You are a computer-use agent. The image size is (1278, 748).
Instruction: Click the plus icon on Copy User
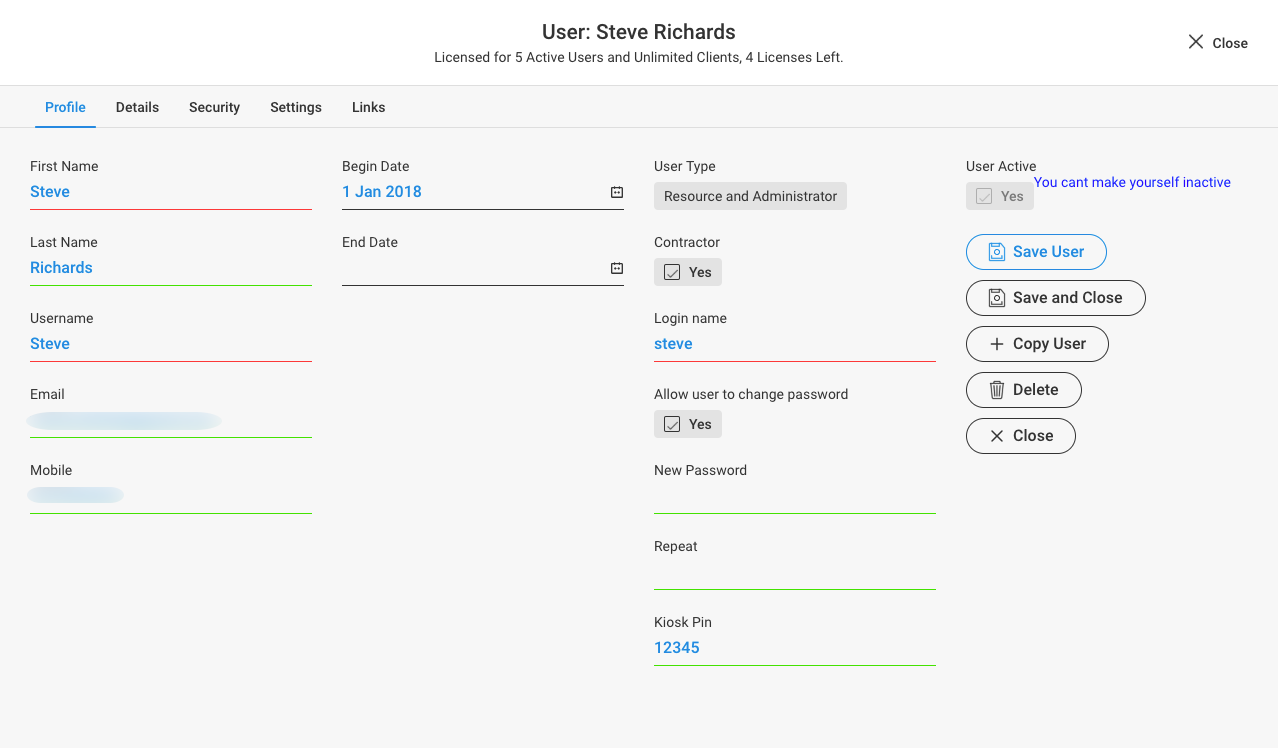pyautogui.click(x=996, y=344)
